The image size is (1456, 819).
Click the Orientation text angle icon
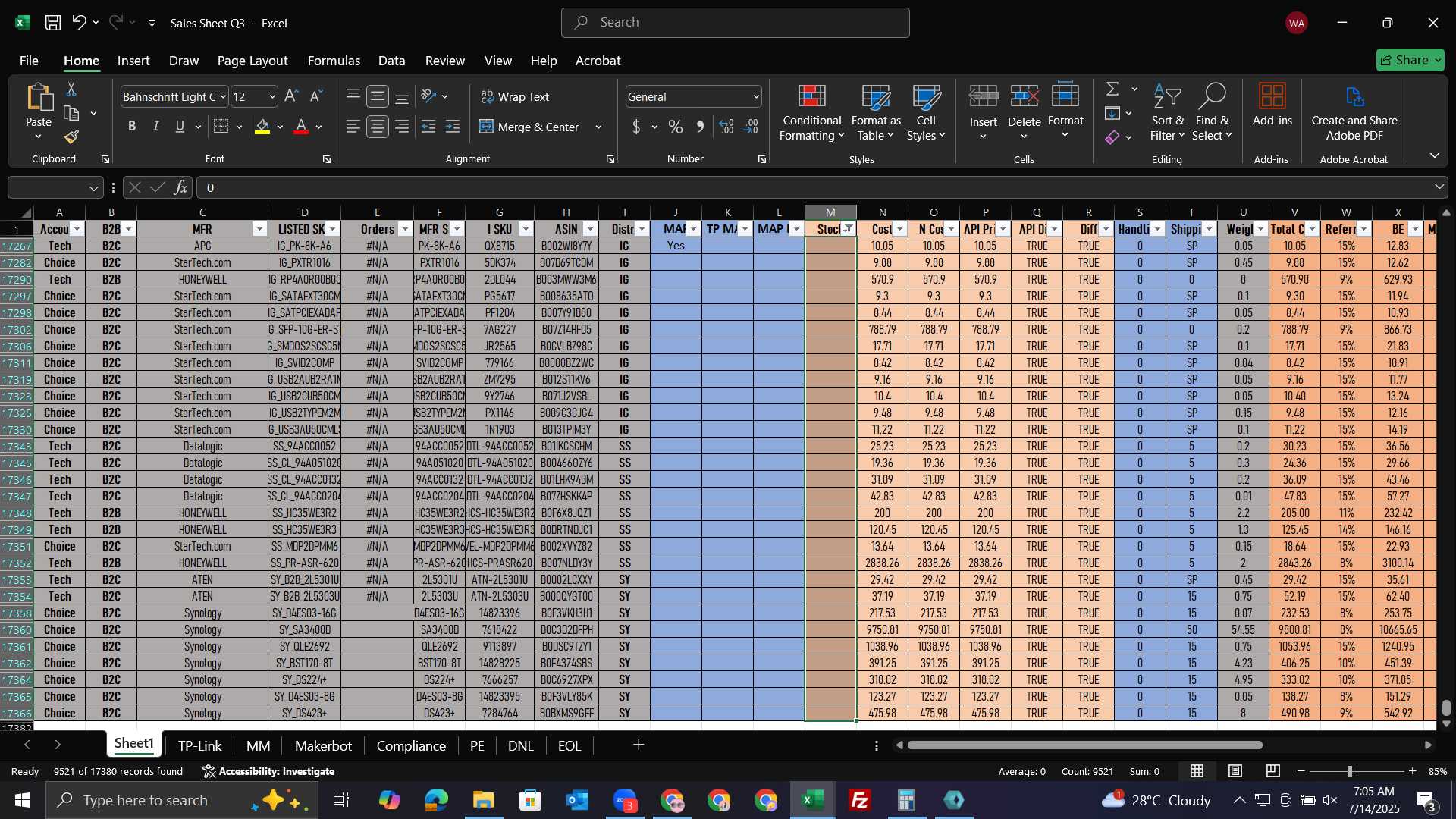click(428, 96)
